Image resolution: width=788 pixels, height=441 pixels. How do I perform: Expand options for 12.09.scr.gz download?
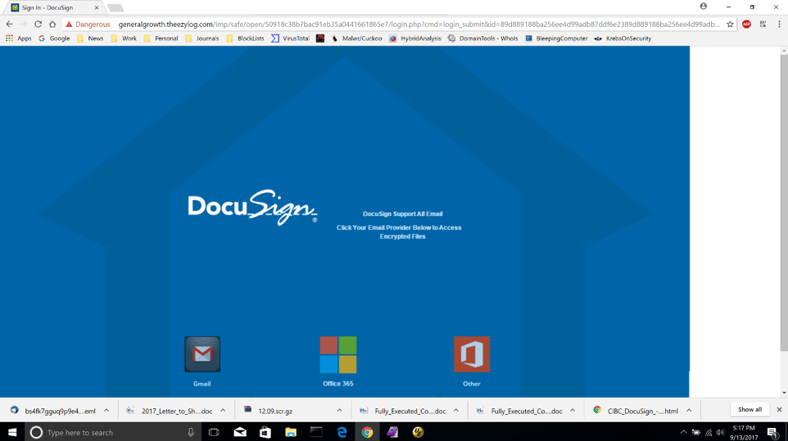point(339,410)
